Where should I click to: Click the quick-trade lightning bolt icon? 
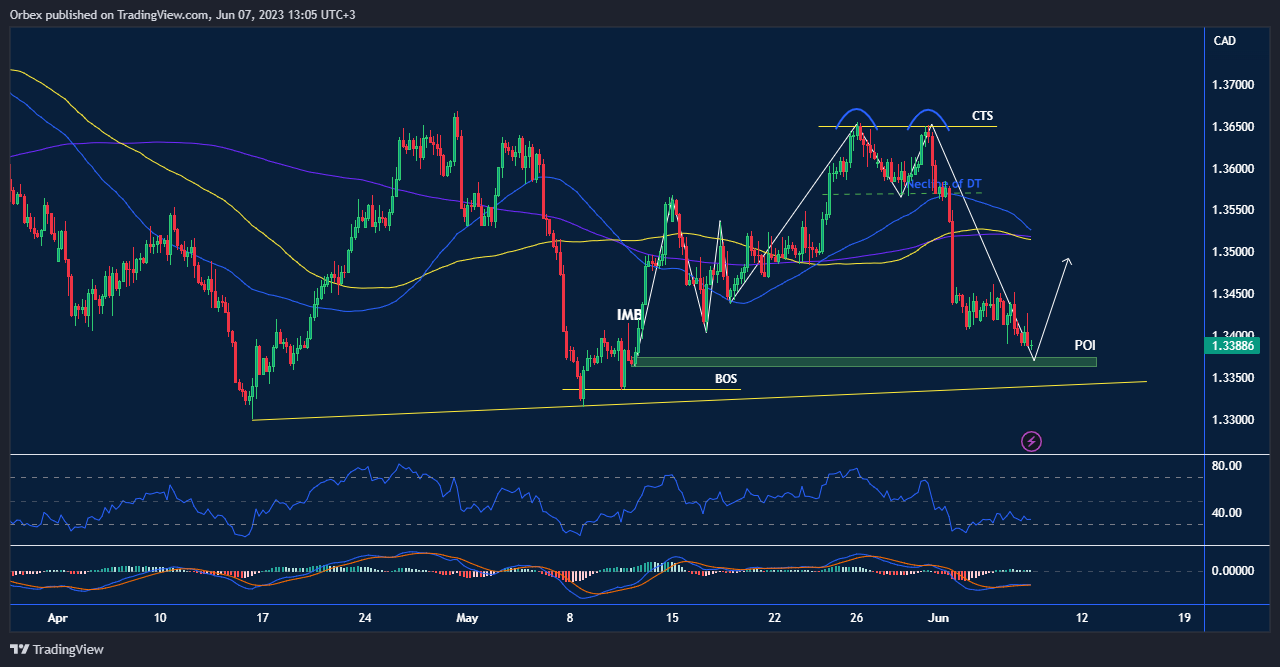(x=1031, y=441)
